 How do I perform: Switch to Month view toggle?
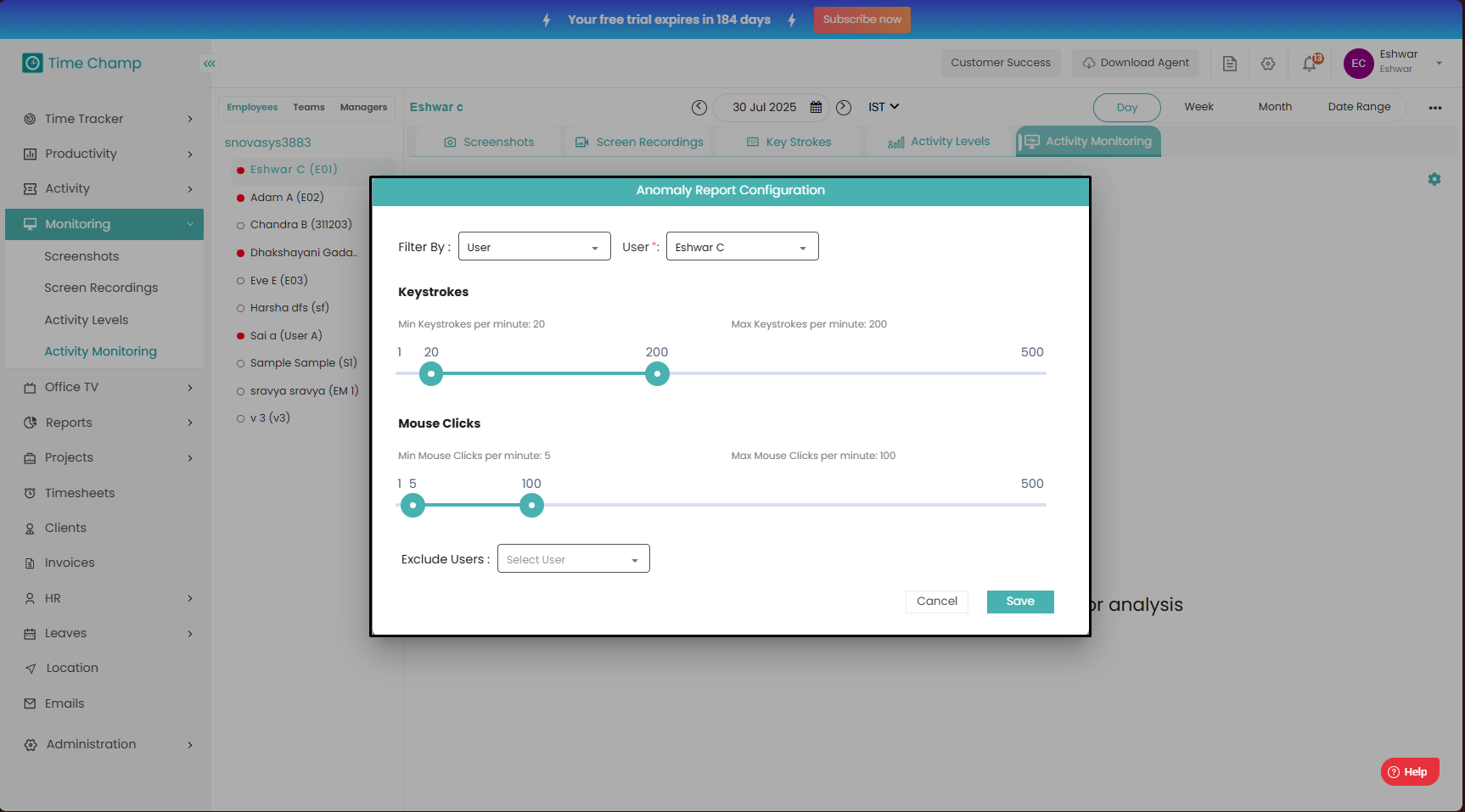click(x=1275, y=107)
